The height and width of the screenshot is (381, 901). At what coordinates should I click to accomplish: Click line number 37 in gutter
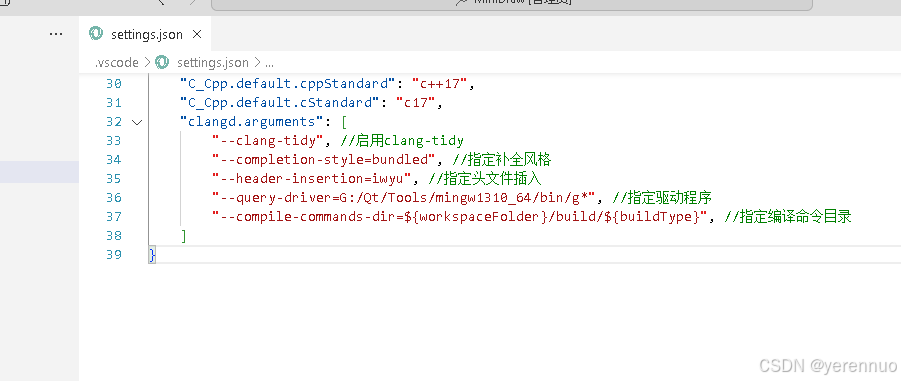pyautogui.click(x=114, y=217)
